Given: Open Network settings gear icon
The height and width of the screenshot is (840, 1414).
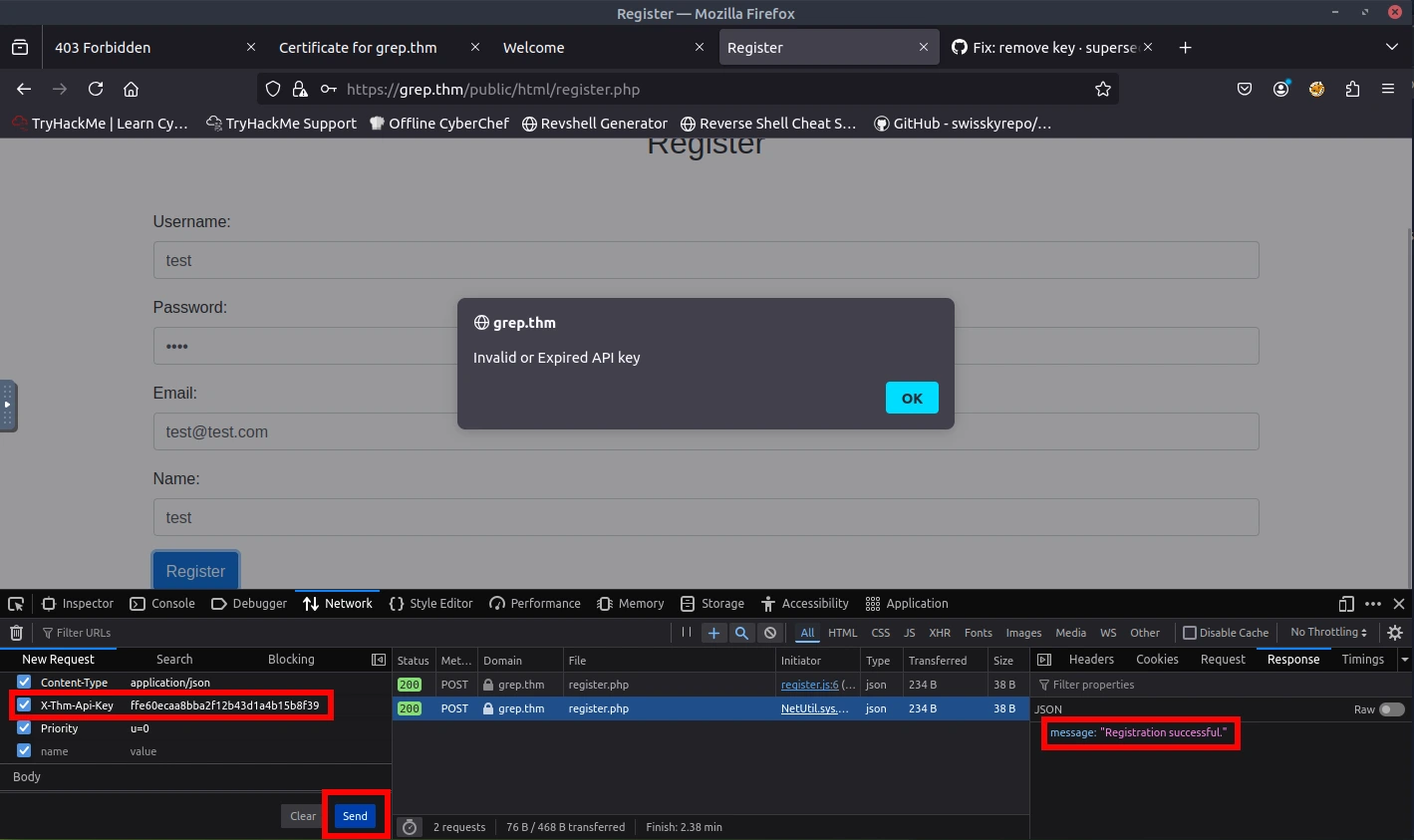Looking at the screenshot, I should tap(1395, 633).
